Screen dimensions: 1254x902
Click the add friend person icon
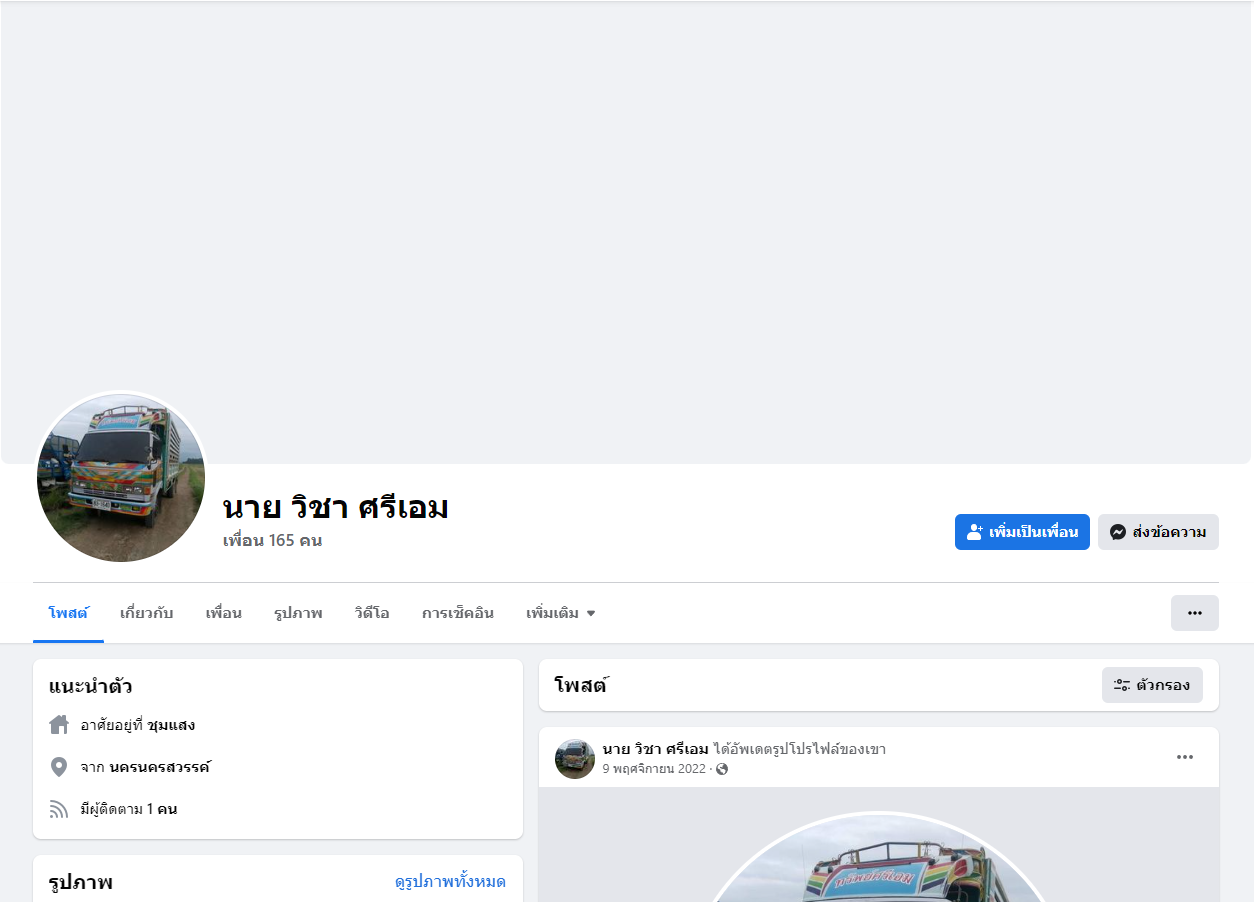pyautogui.click(x=975, y=532)
